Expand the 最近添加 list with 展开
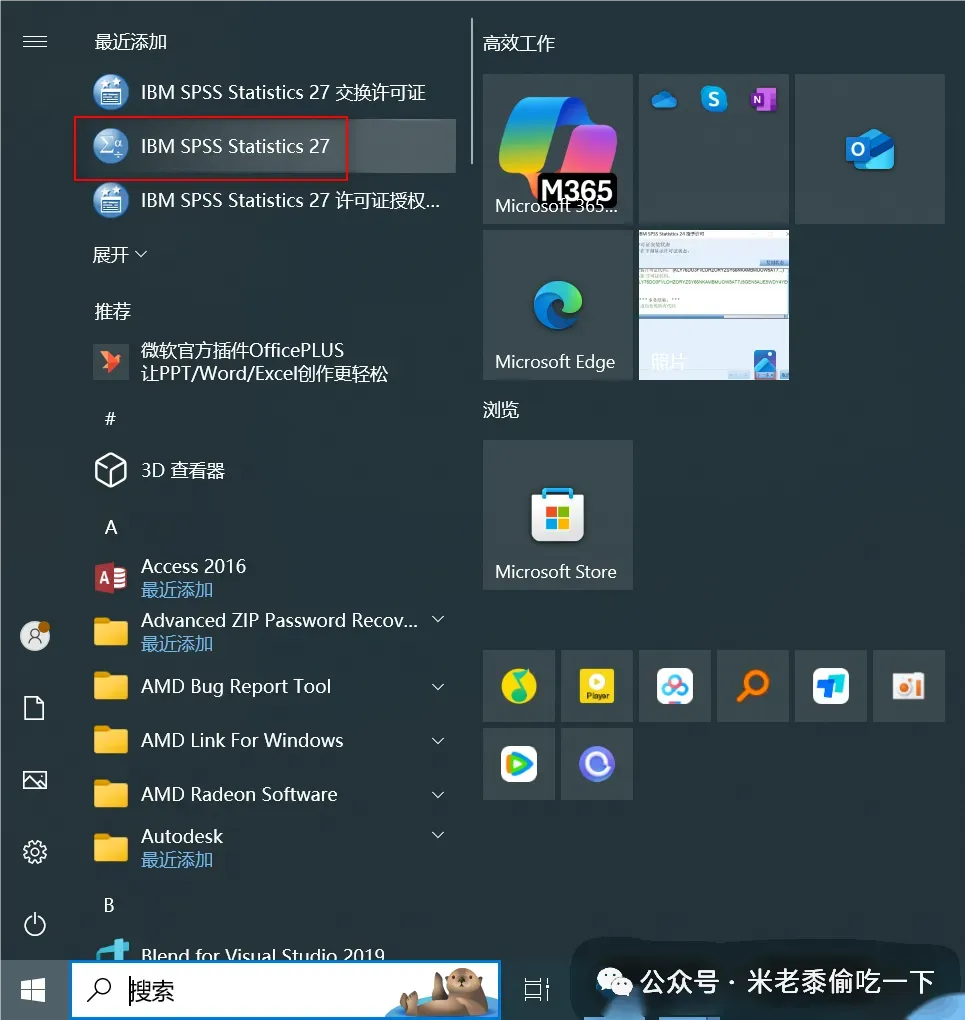 [120, 254]
